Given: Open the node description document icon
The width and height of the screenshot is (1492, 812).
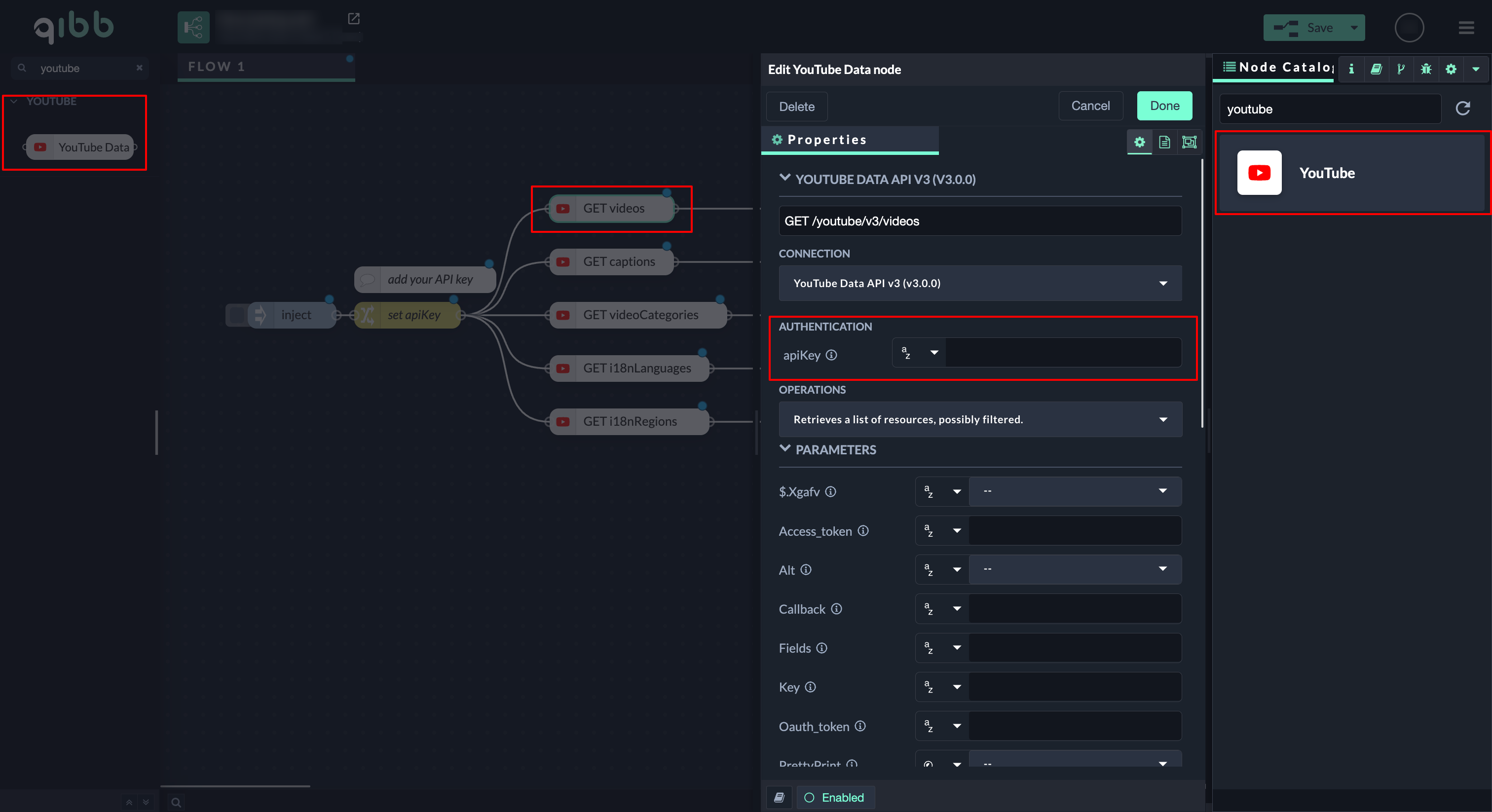Looking at the screenshot, I should click(1164, 142).
